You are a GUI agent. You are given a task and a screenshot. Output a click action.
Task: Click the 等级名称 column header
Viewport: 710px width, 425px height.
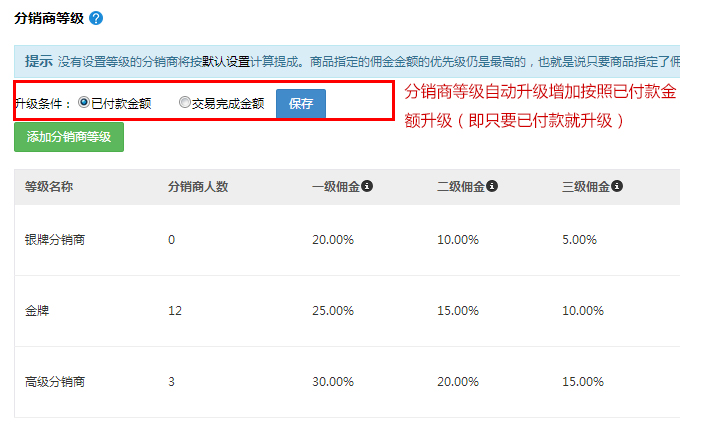click(x=49, y=186)
